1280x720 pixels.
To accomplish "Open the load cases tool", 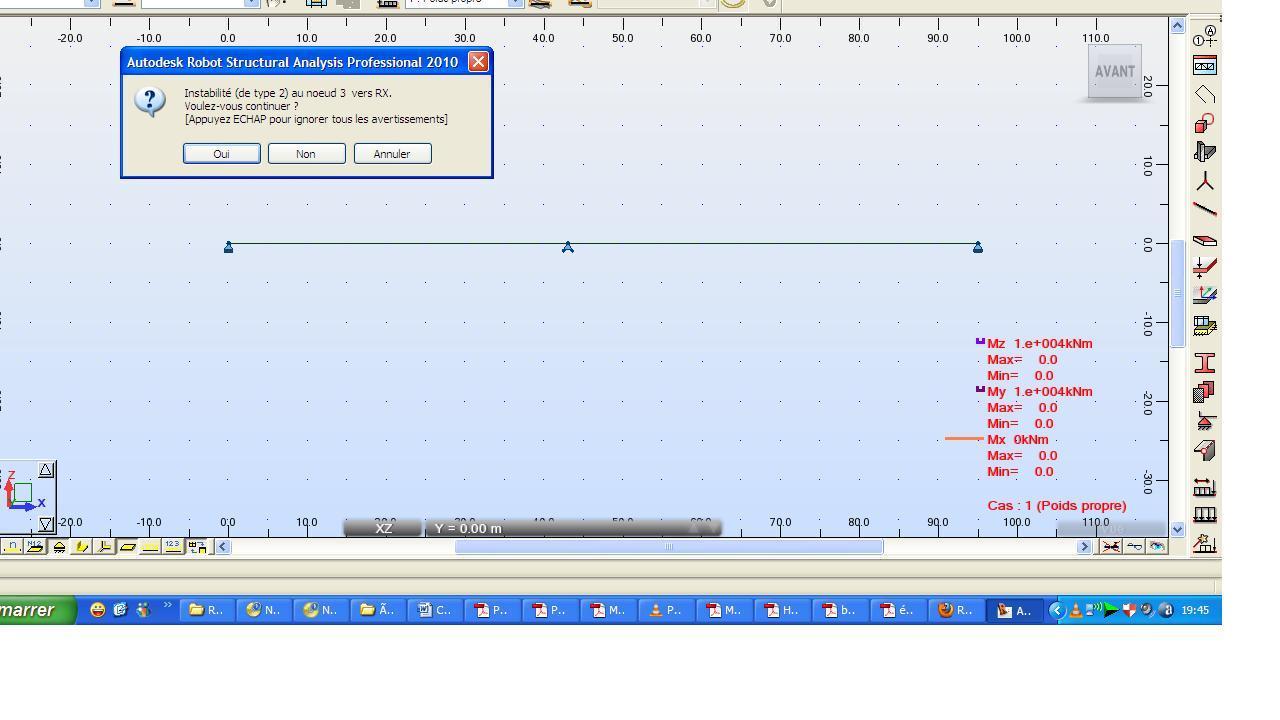I will (1205, 487).
